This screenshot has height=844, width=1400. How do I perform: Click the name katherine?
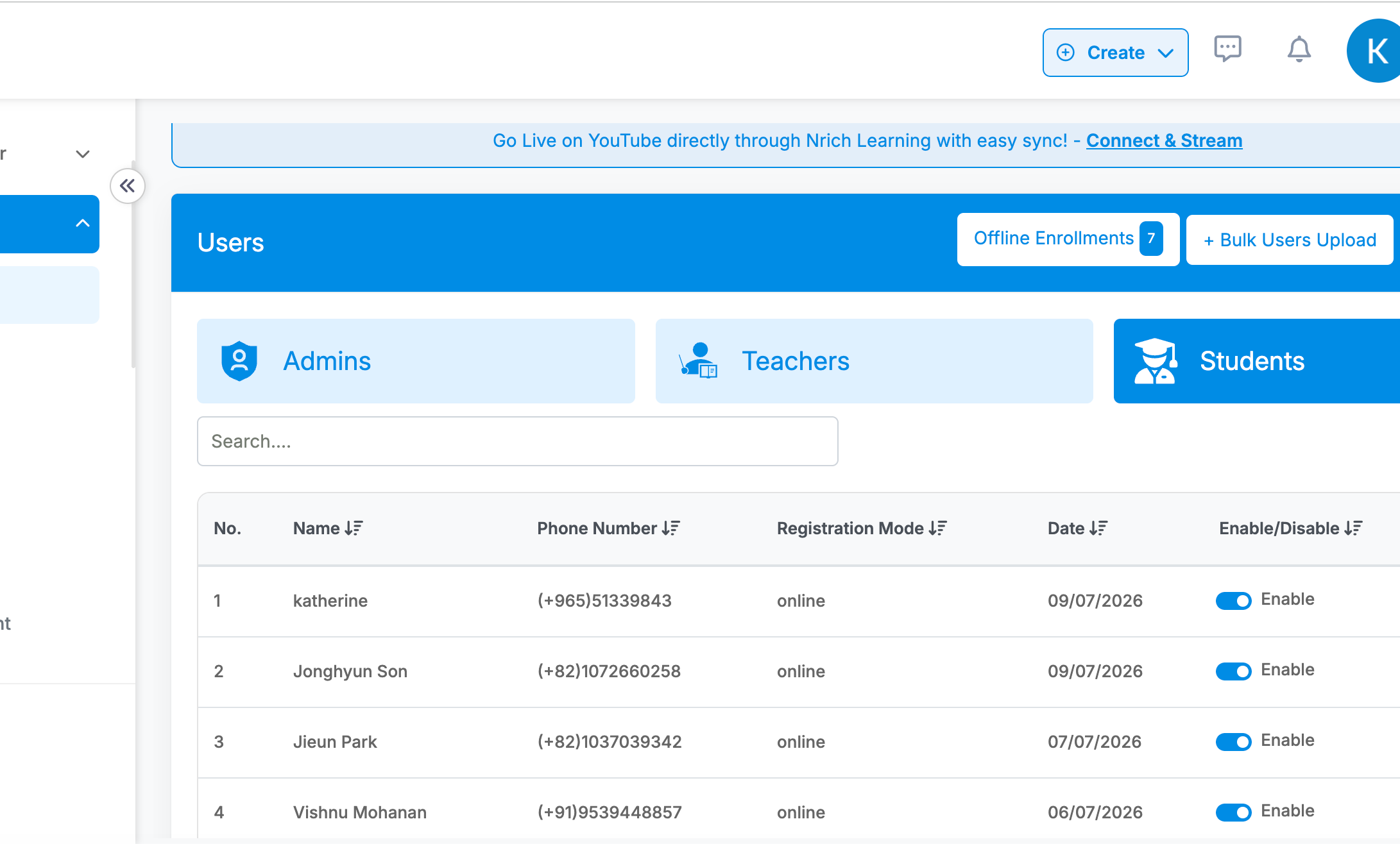[x=330, y=601]
